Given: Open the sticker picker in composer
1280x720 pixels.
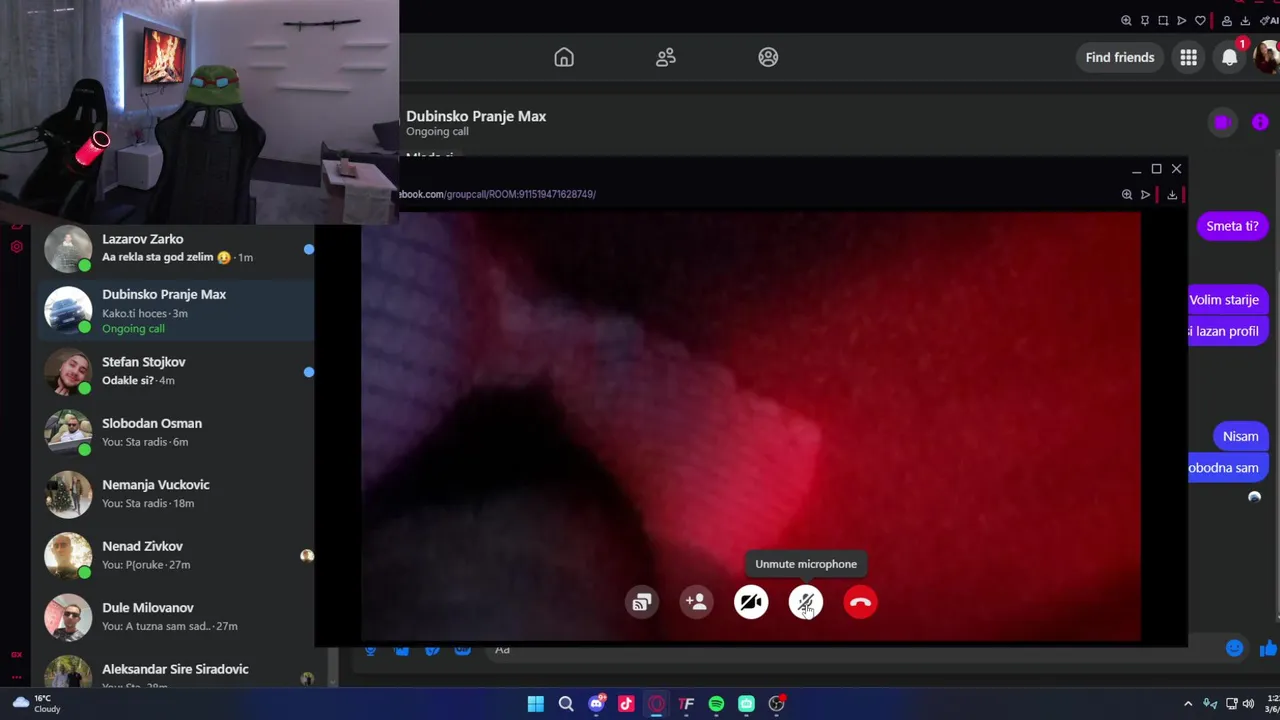Looking at the screenshot, I should (432, 650).
